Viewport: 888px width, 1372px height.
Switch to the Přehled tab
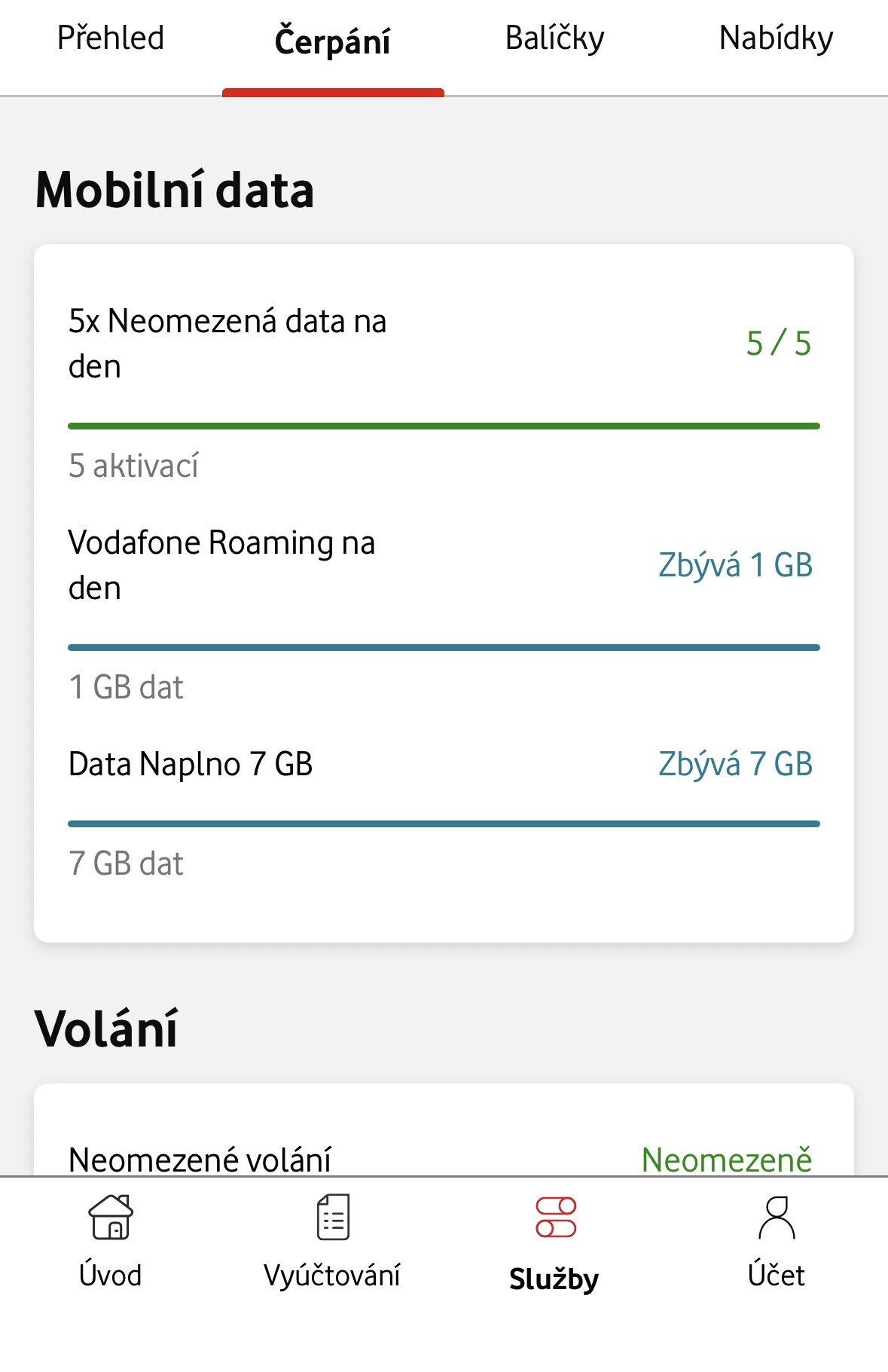point(111,38)
